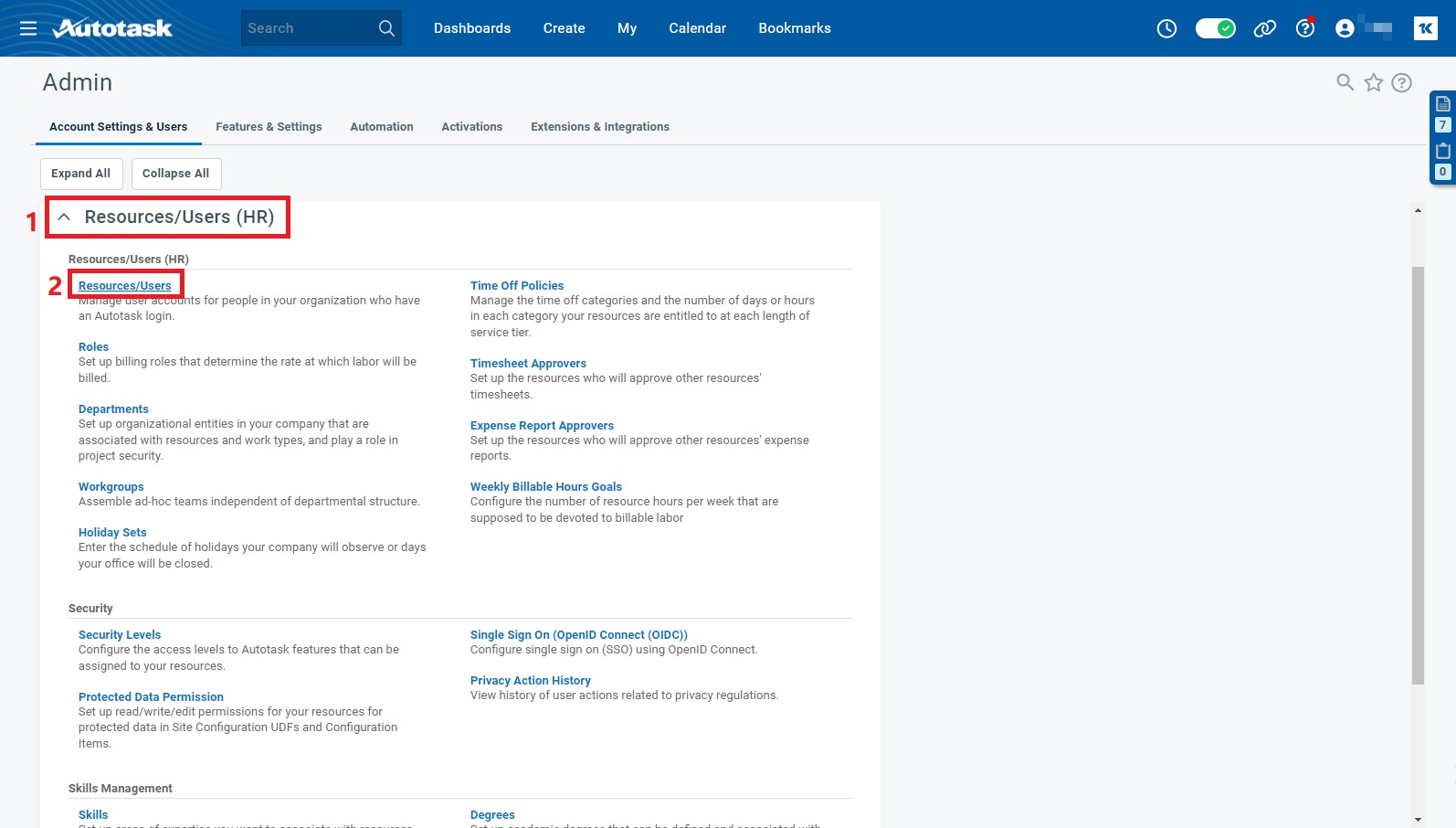Open the Security Levels link

120,635
